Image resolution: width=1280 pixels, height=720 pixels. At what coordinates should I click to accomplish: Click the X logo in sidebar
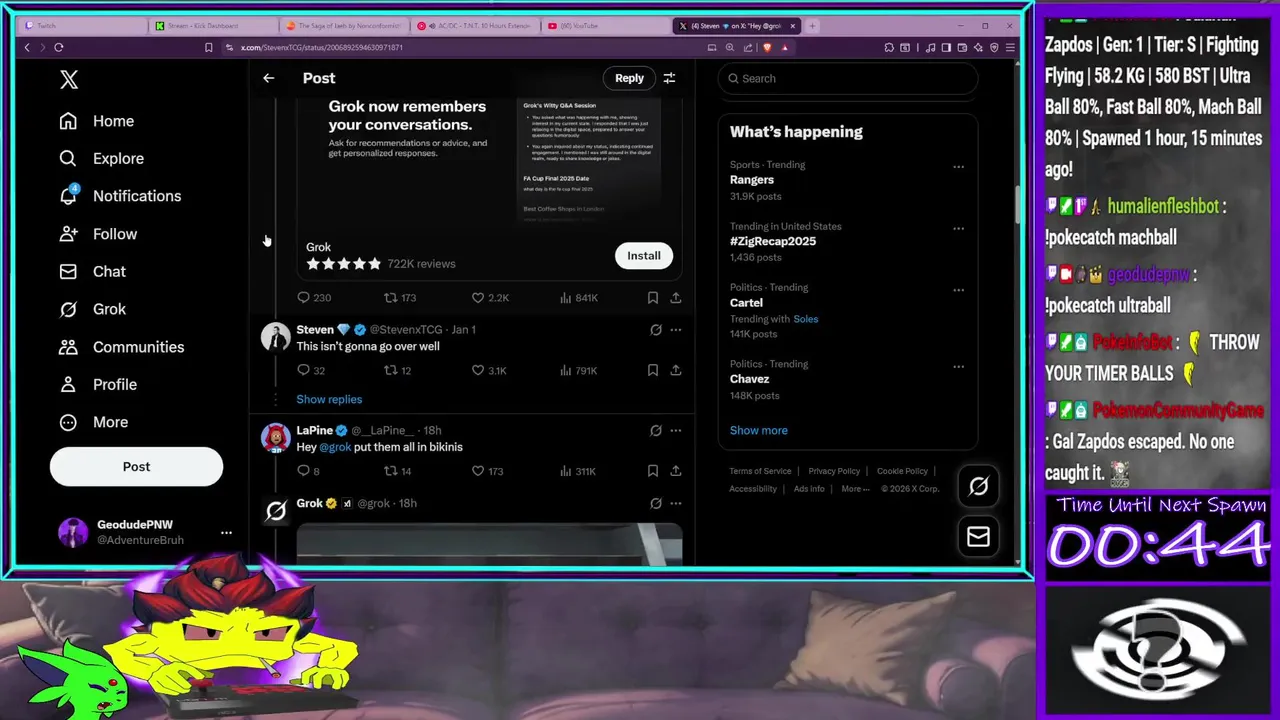tap(69, 80)
